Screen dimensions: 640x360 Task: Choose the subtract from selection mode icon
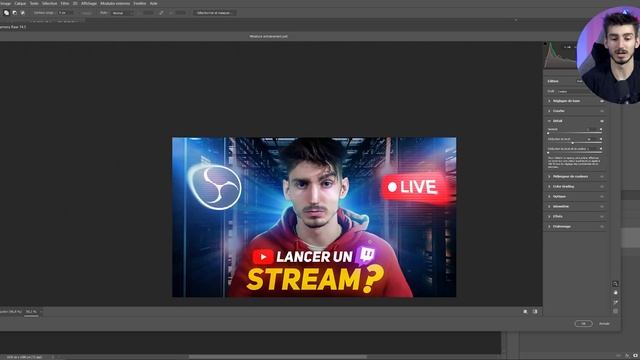click(x=15, y=13)
